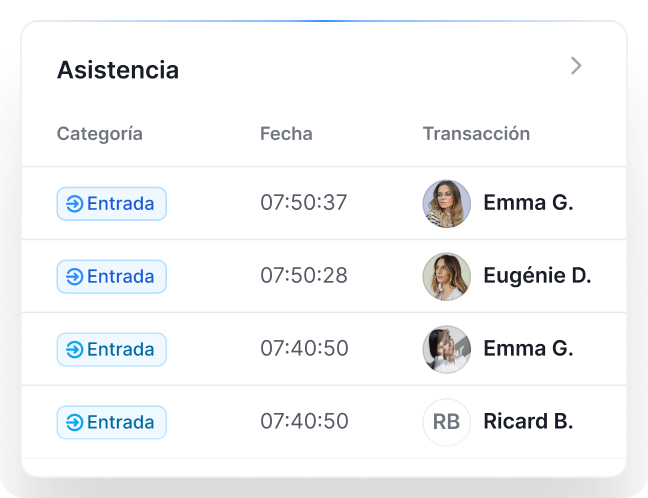Click Emma G. name in first row
Viewport: 648px width, 498px height.
click(x=528, y=203)
